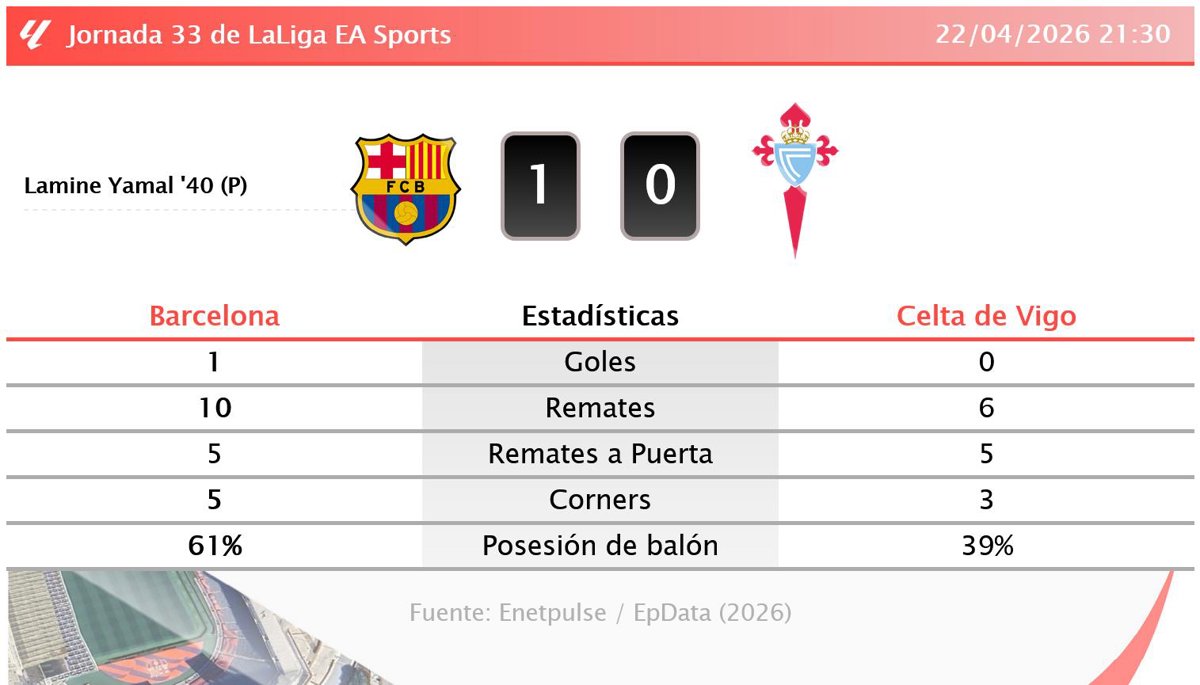Click the match date 22/04/2026 21:30
The image size is (1200, 685).
[x=1052, y=34]
